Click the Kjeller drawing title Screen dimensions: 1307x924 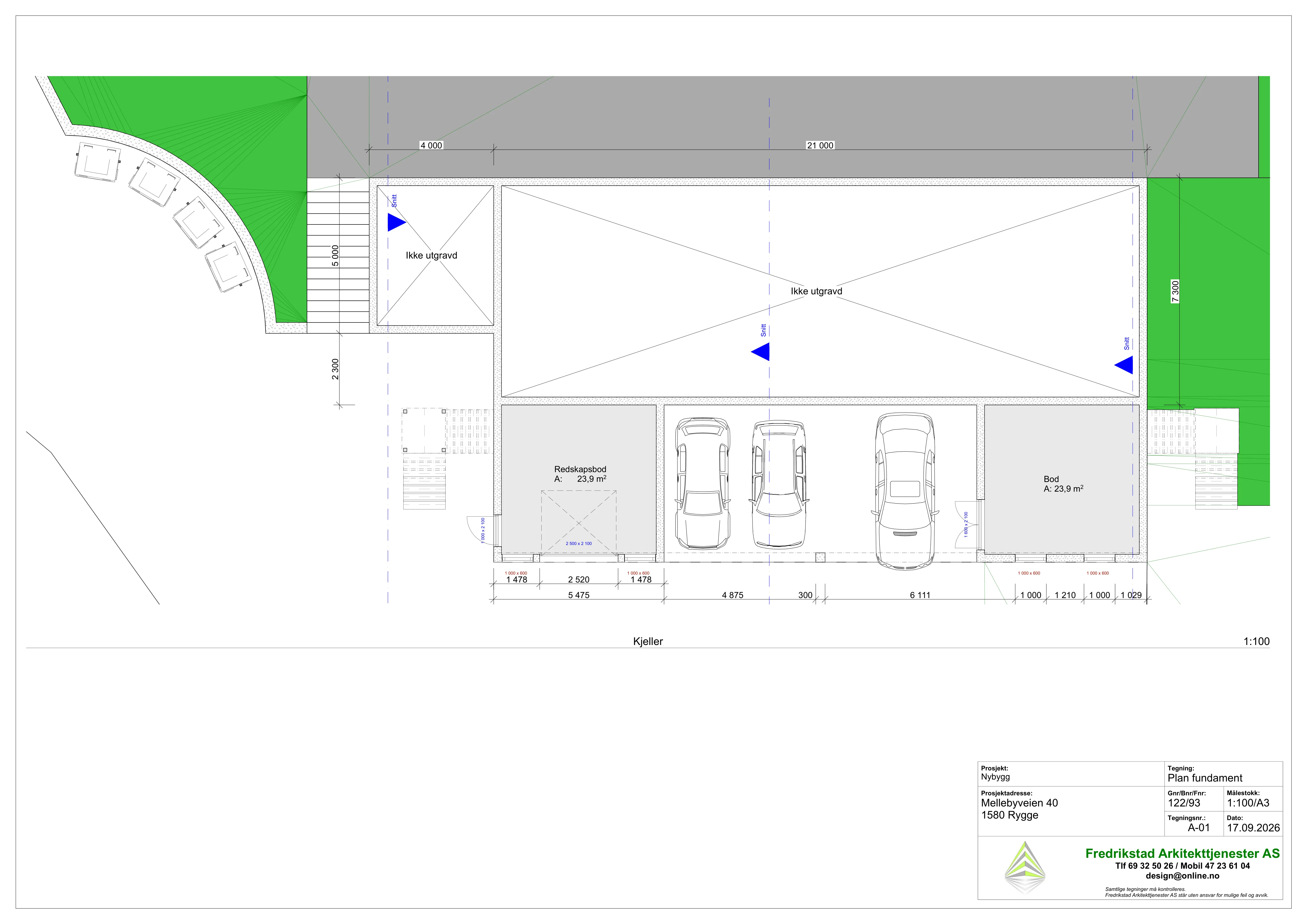pyautogui.click(x=648, y=642)
